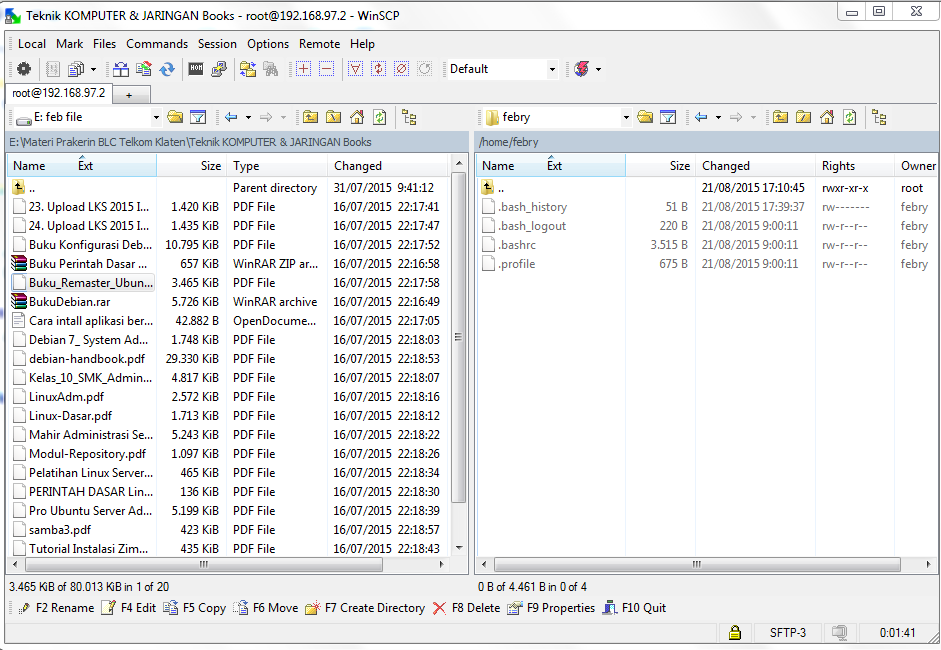Image resolution: width=941 pixels, height=650 pixels.
Task: Go to local home directory icon
Action: 356,117
